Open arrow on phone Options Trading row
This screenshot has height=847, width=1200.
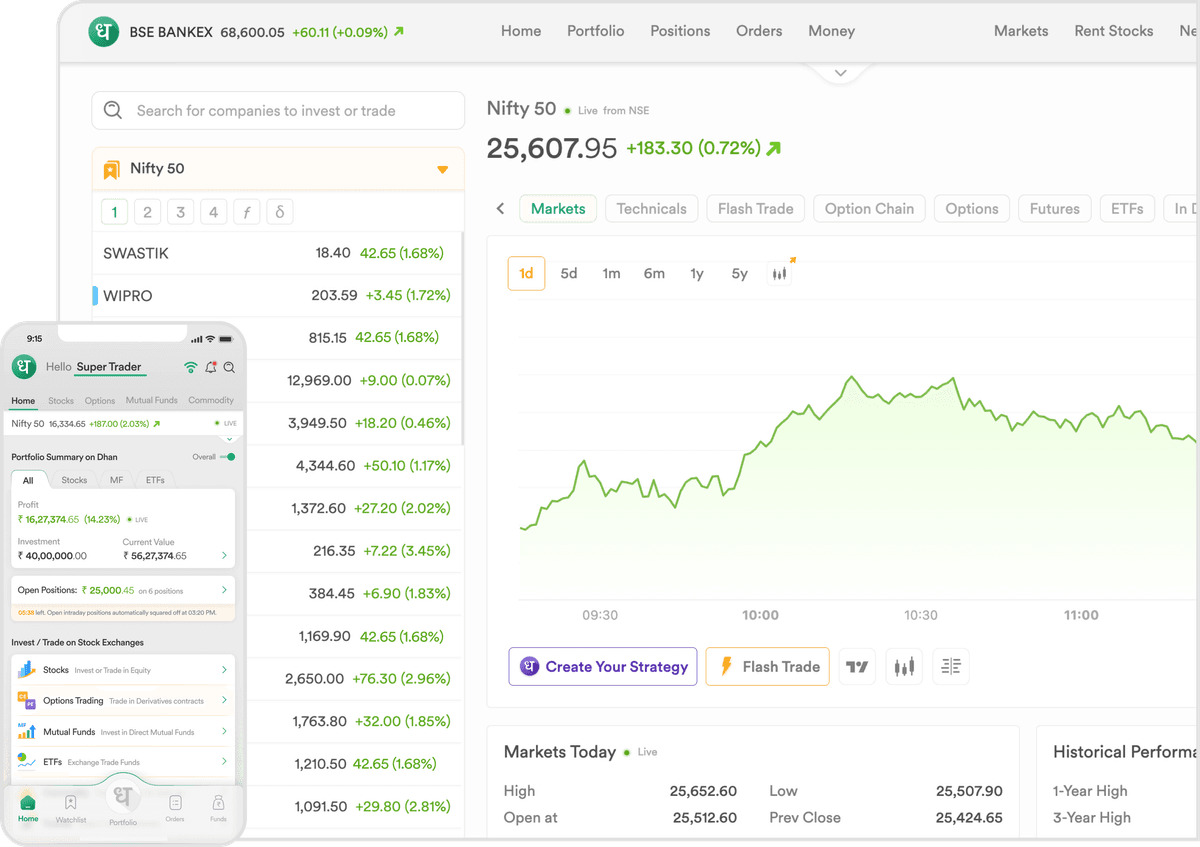(224, 701)
